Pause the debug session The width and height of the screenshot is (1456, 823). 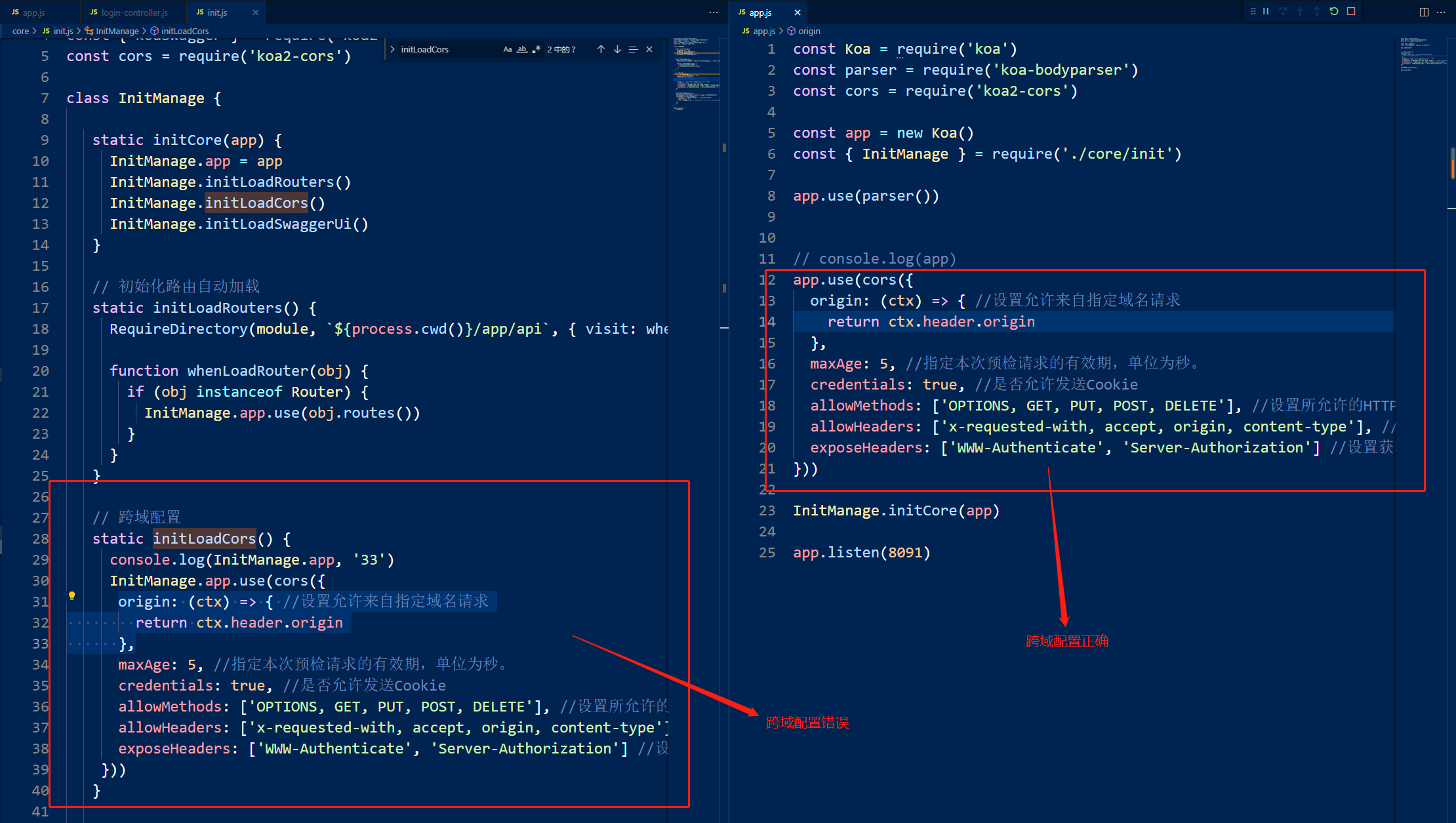pos(1266,11)
